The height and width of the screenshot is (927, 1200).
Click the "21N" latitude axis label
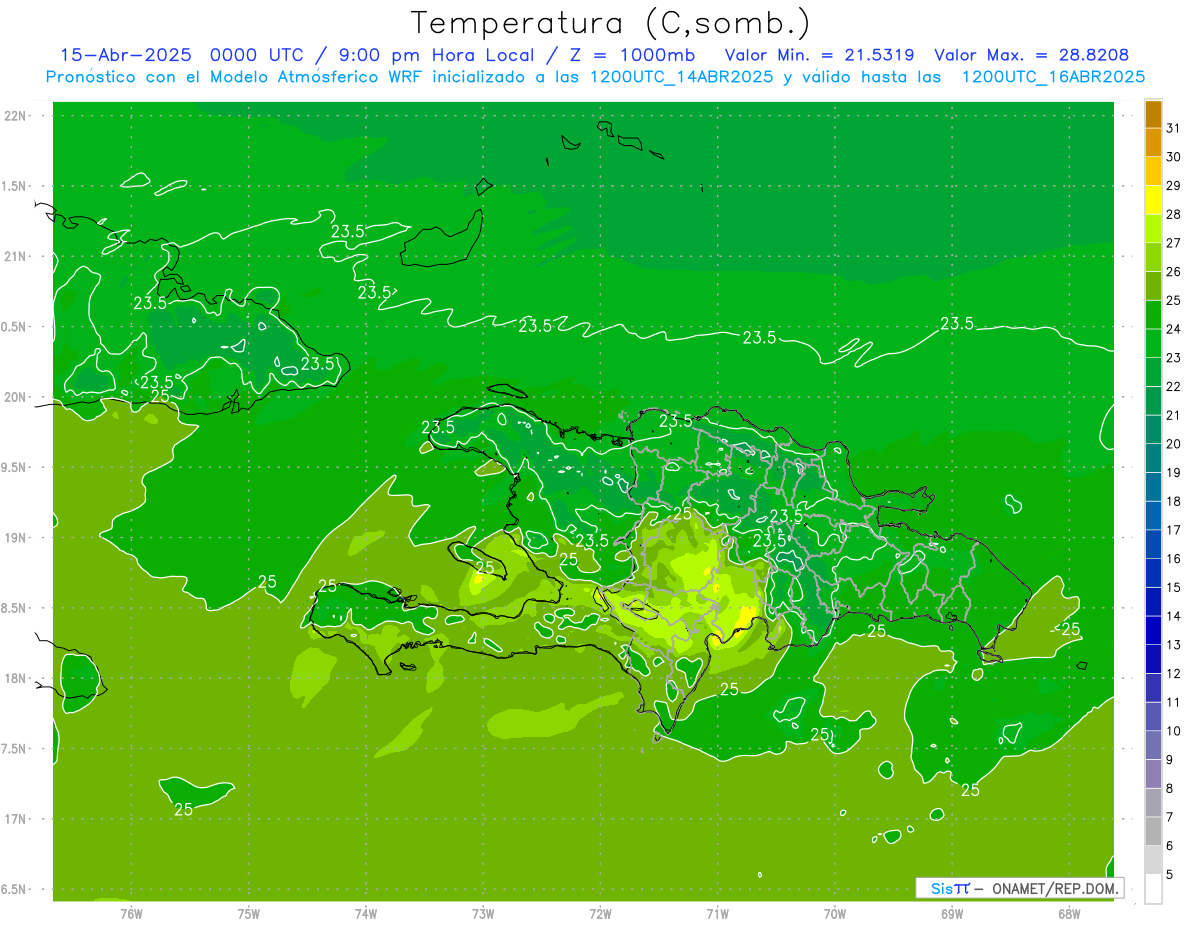click(15, 257)
